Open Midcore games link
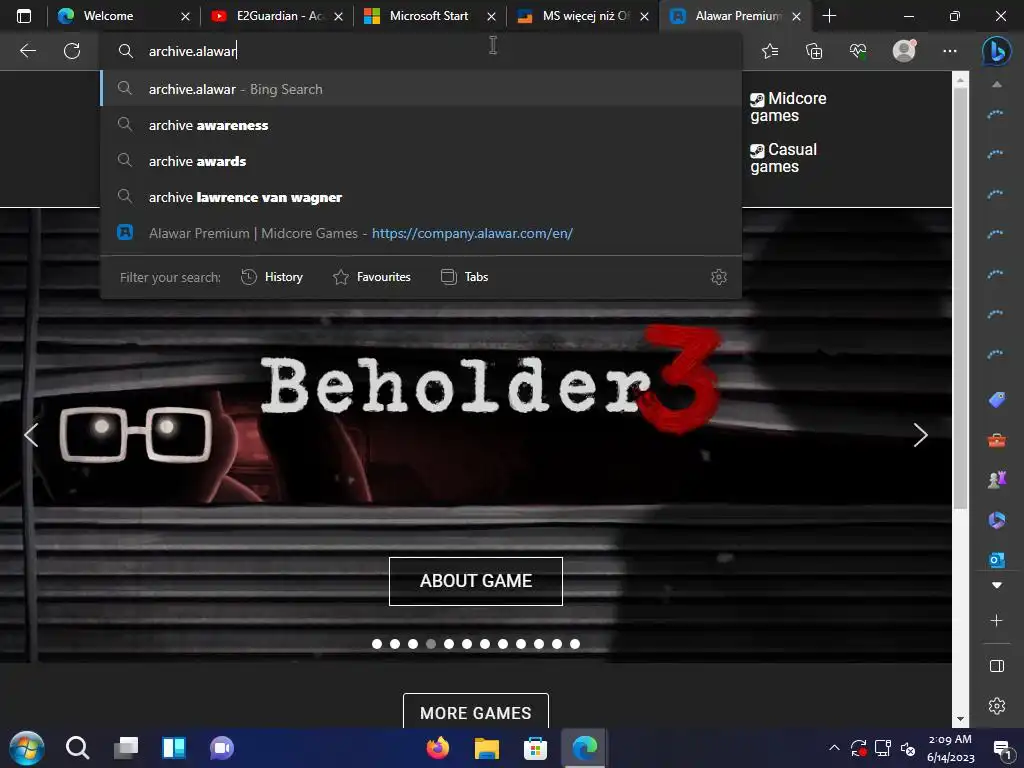 (x=788, y=107)
